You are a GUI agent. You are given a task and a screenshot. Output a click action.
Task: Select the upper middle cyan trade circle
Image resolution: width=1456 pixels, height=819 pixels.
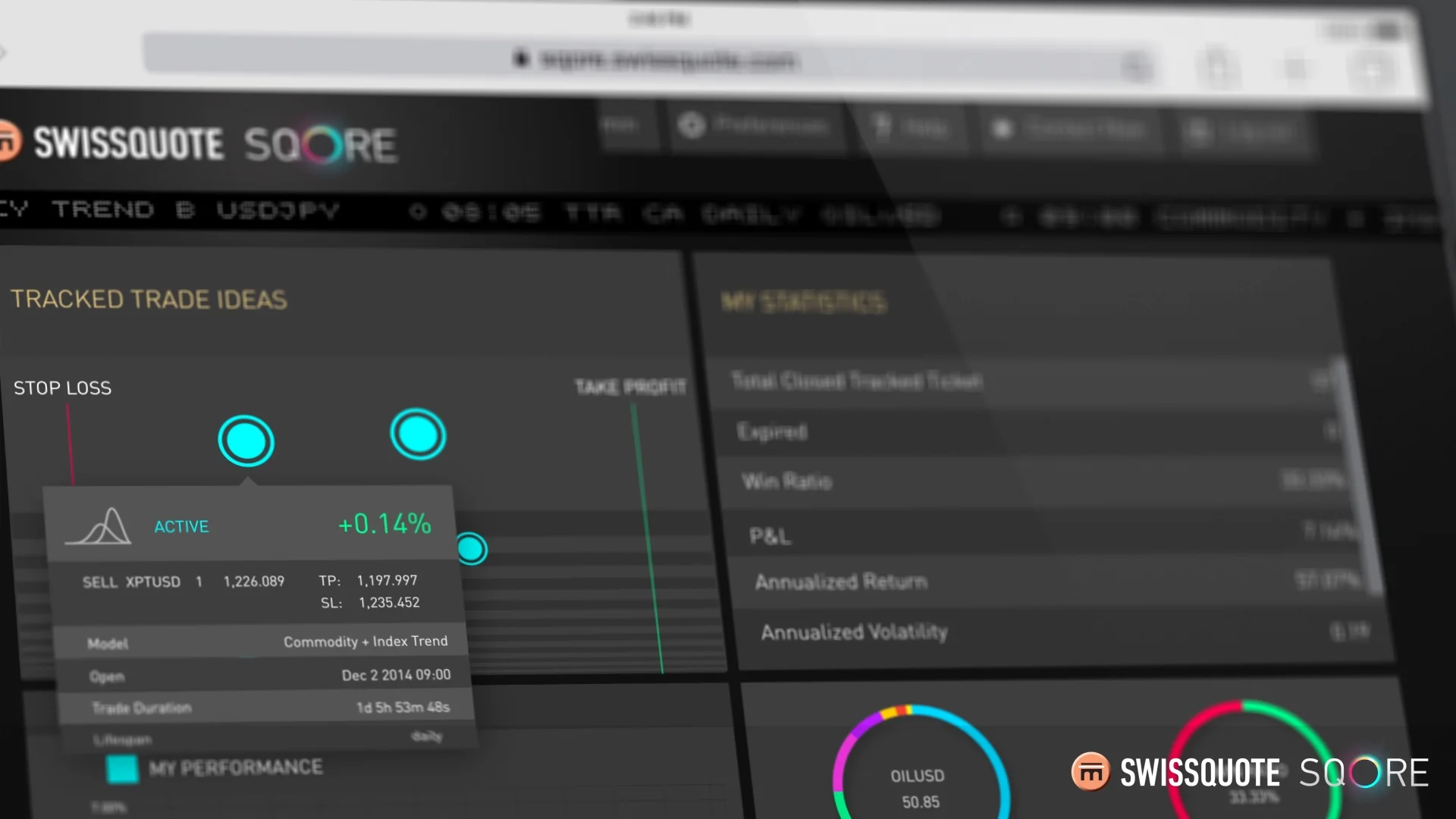[418, 435]
